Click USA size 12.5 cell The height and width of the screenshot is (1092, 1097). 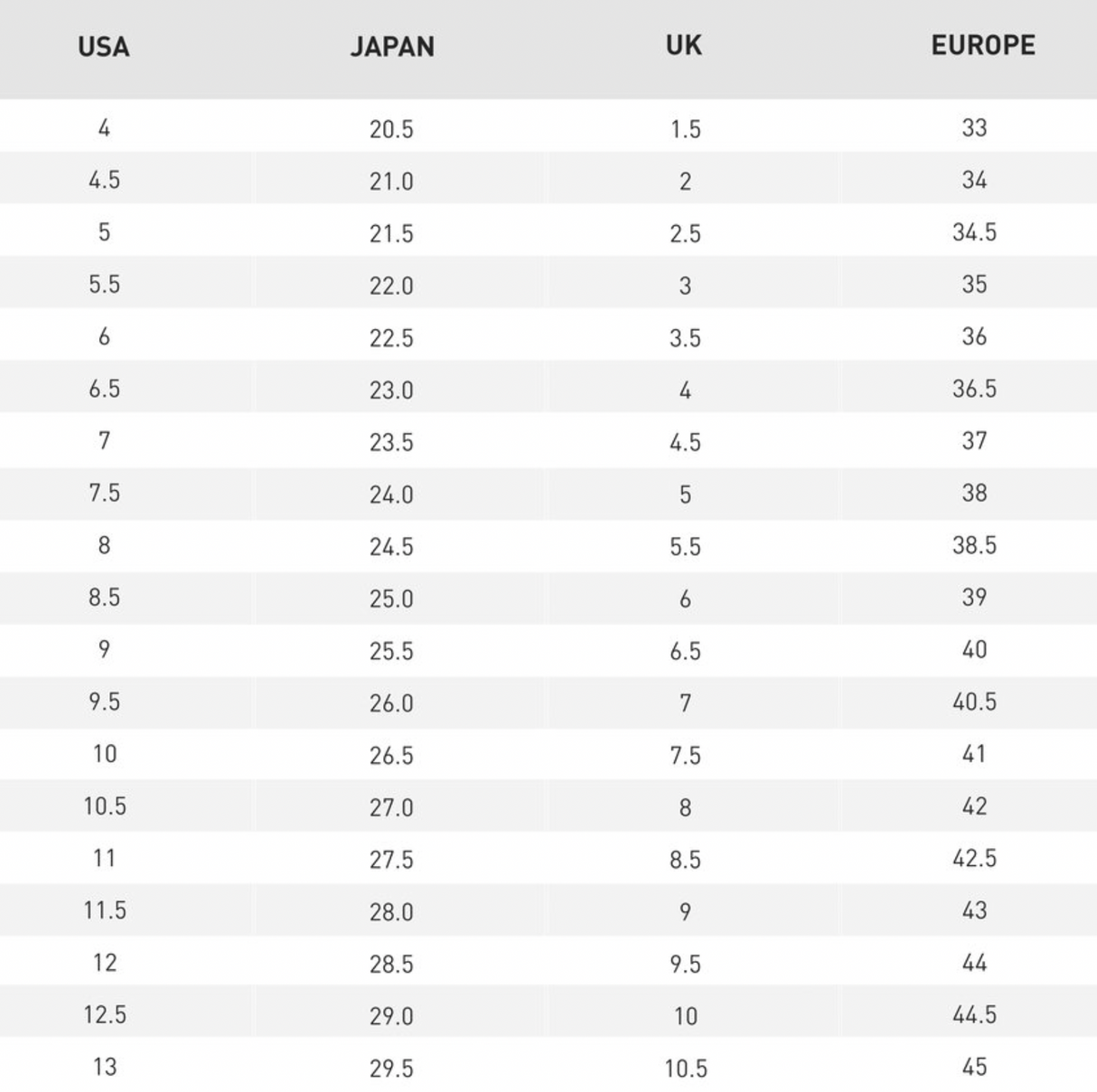105,1015
